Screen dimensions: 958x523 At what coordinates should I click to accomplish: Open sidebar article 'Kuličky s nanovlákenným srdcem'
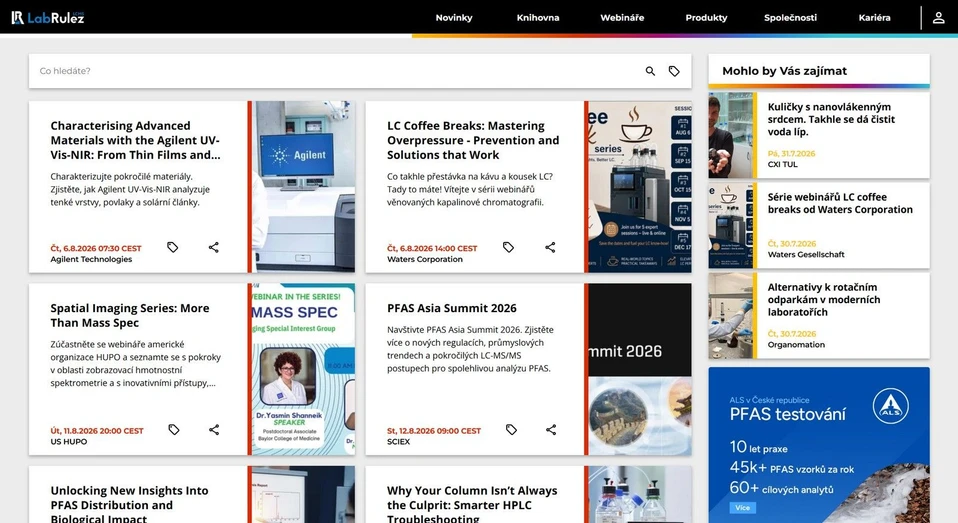[831, 119]
